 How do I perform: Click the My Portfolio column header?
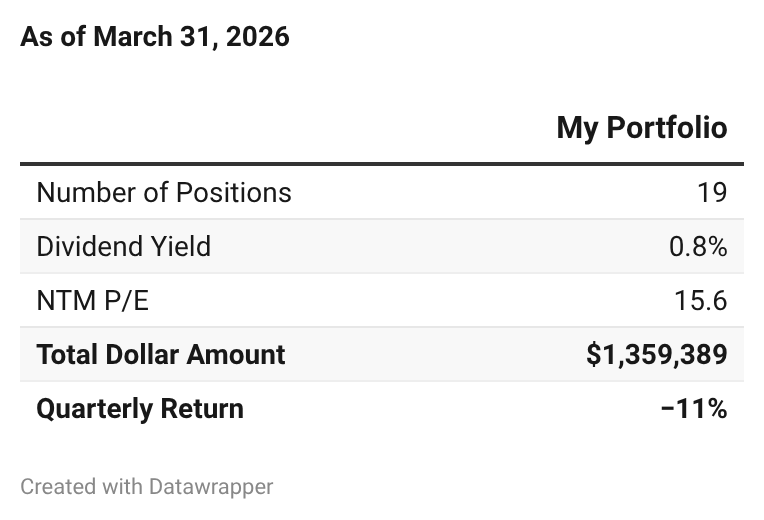pyautogui.click(x=642, y=128)
